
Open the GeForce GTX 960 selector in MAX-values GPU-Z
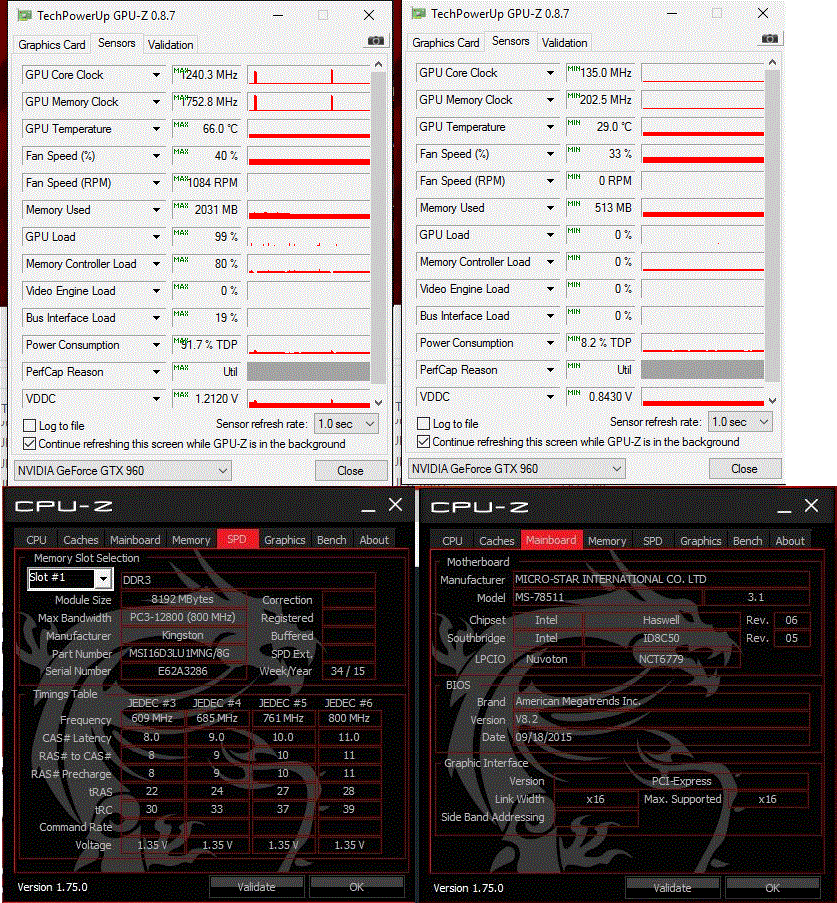click(123, 471)
